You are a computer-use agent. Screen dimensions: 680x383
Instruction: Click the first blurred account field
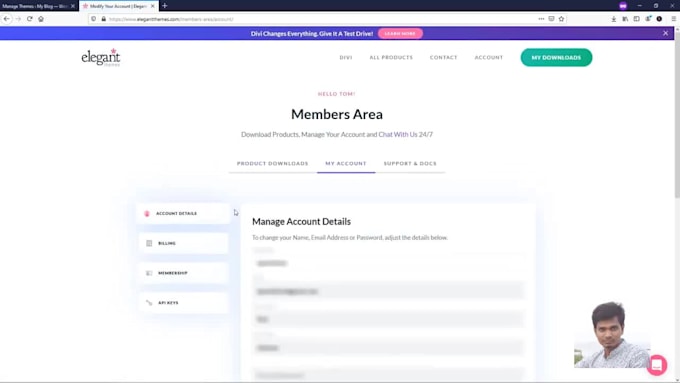coord(389,263)
